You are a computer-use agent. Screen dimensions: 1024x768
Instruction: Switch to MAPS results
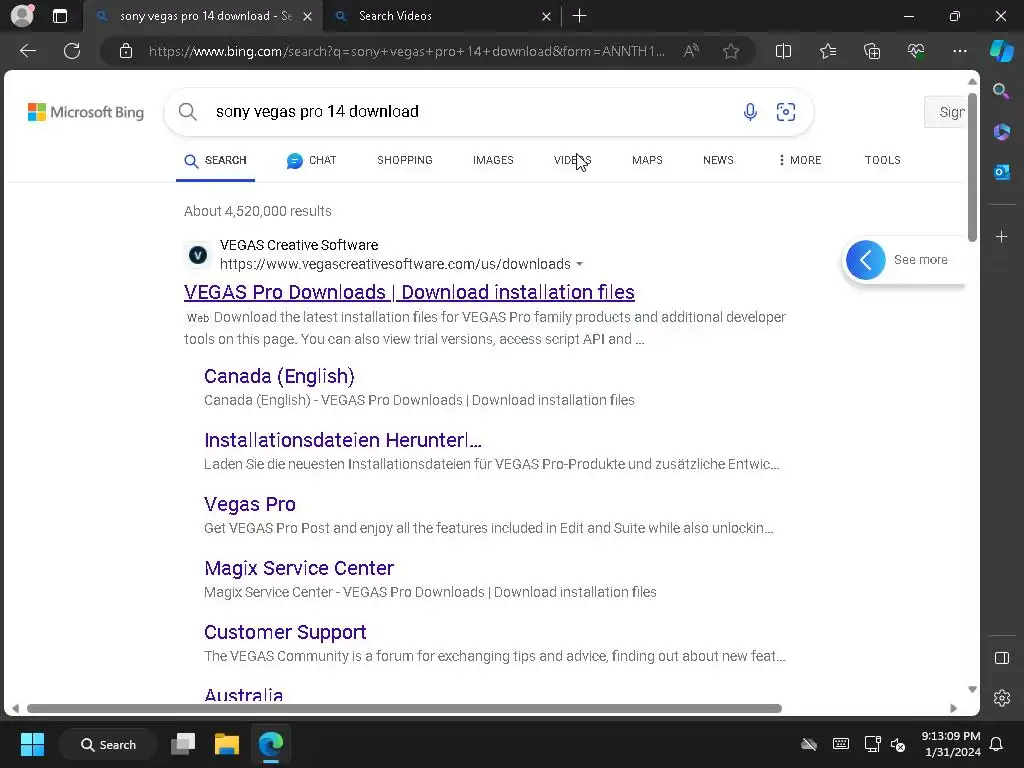pyautogui.click(x=647, y=160)
